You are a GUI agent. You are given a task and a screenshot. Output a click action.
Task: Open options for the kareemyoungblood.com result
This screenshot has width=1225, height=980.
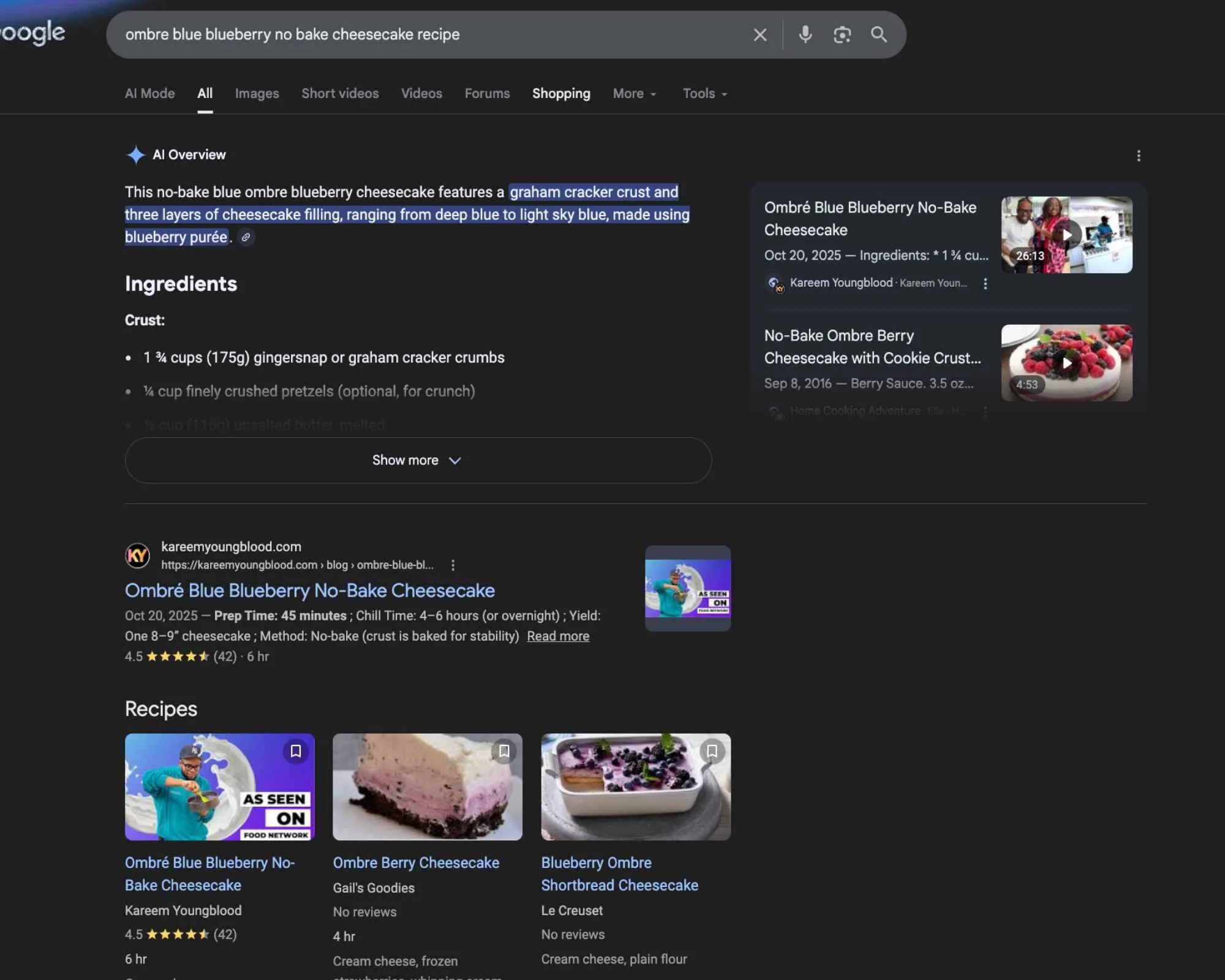pyautogui.click(x=453, y=565)
